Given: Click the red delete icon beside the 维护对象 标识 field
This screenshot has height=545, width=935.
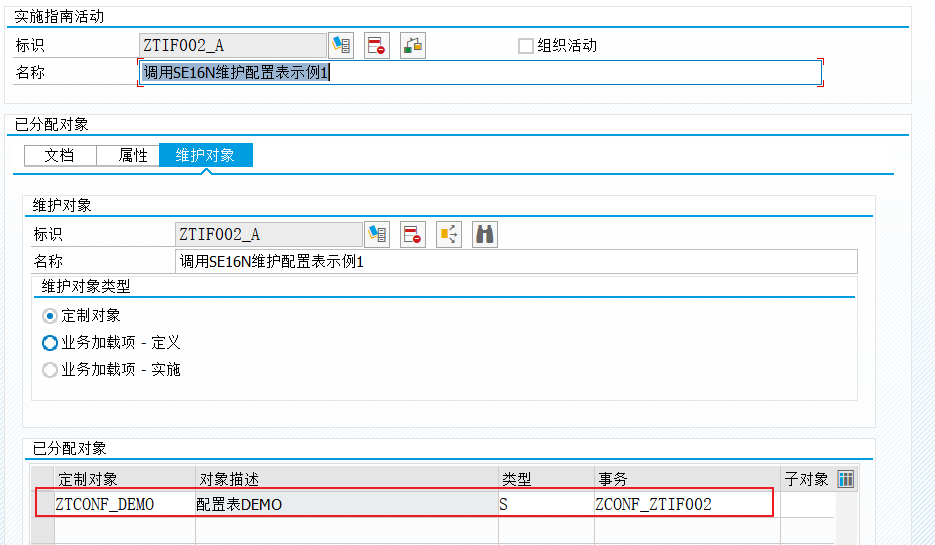Looking at the screenshot, I should click(x=413, y=234).
